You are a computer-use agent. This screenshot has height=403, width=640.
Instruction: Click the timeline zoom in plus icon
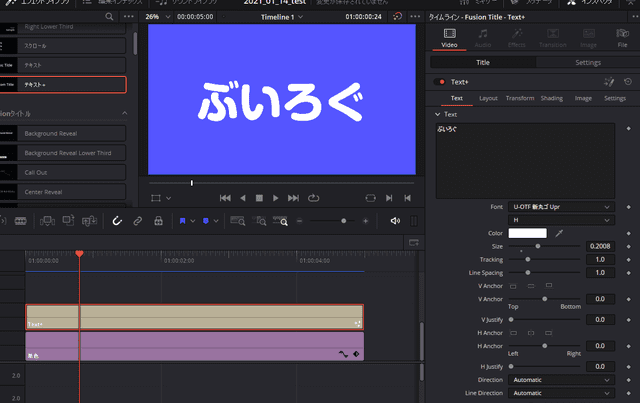tap(365, 221)
